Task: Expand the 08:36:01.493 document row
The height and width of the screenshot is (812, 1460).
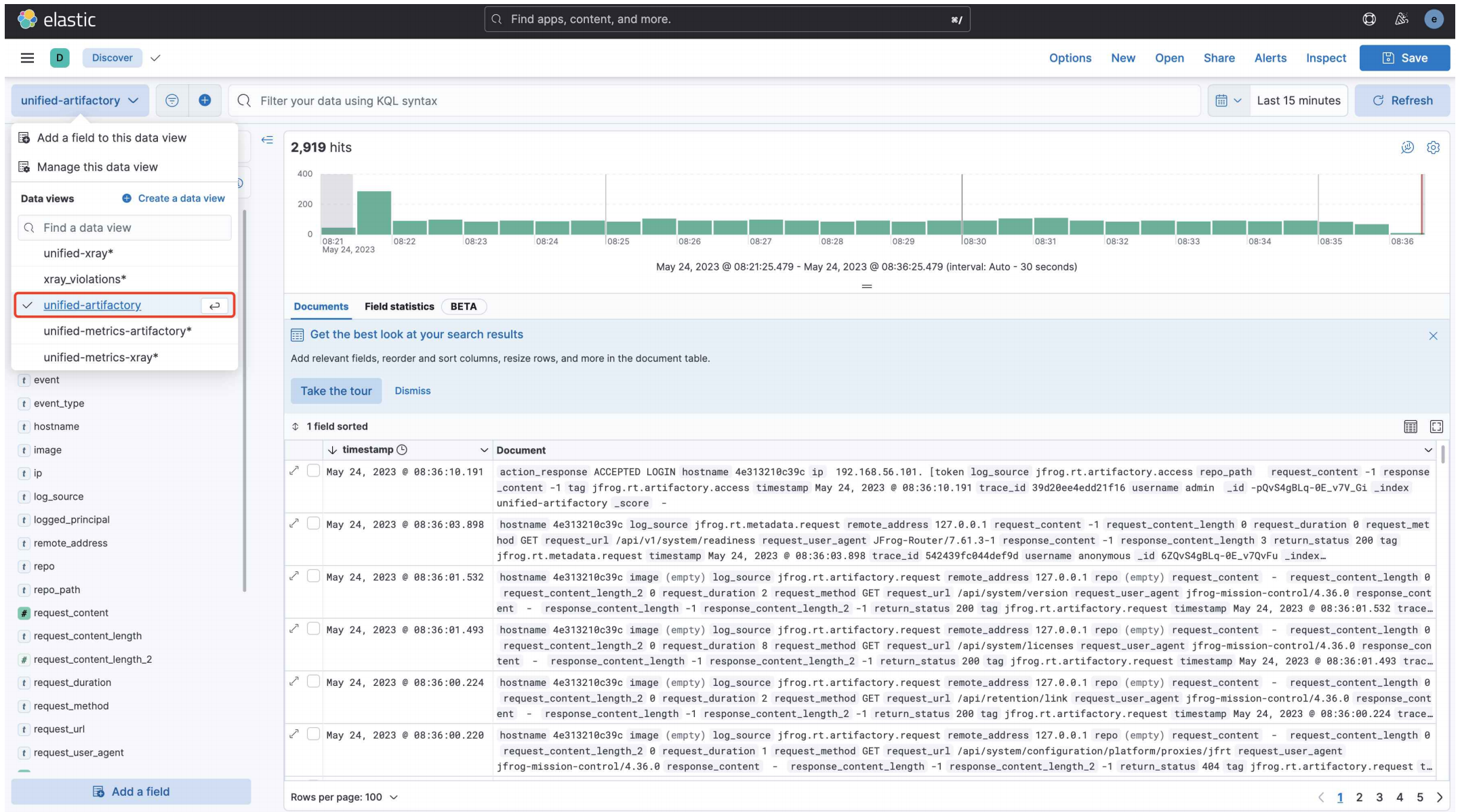Action: tap(294, 628)
